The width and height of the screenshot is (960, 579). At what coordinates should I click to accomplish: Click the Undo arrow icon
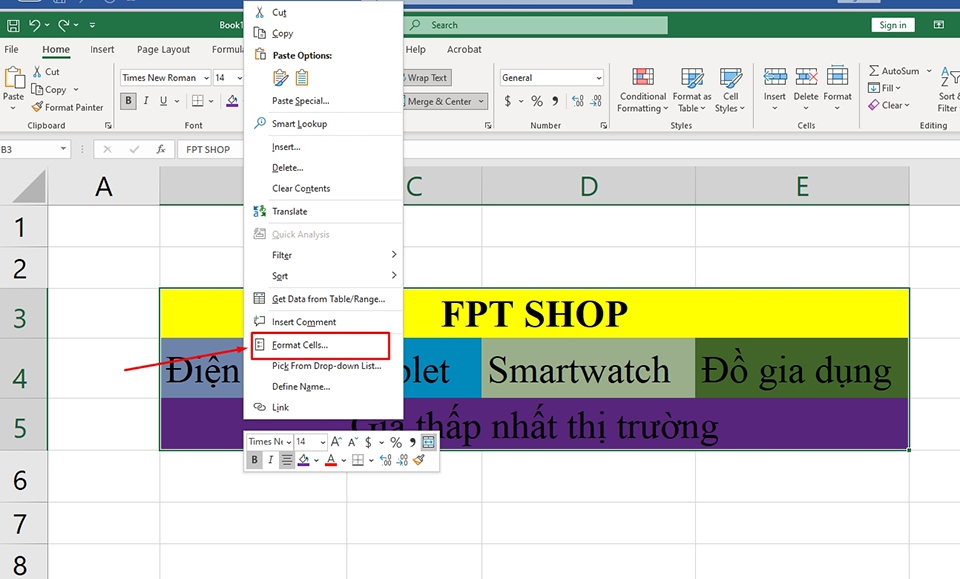coord(34,25)
